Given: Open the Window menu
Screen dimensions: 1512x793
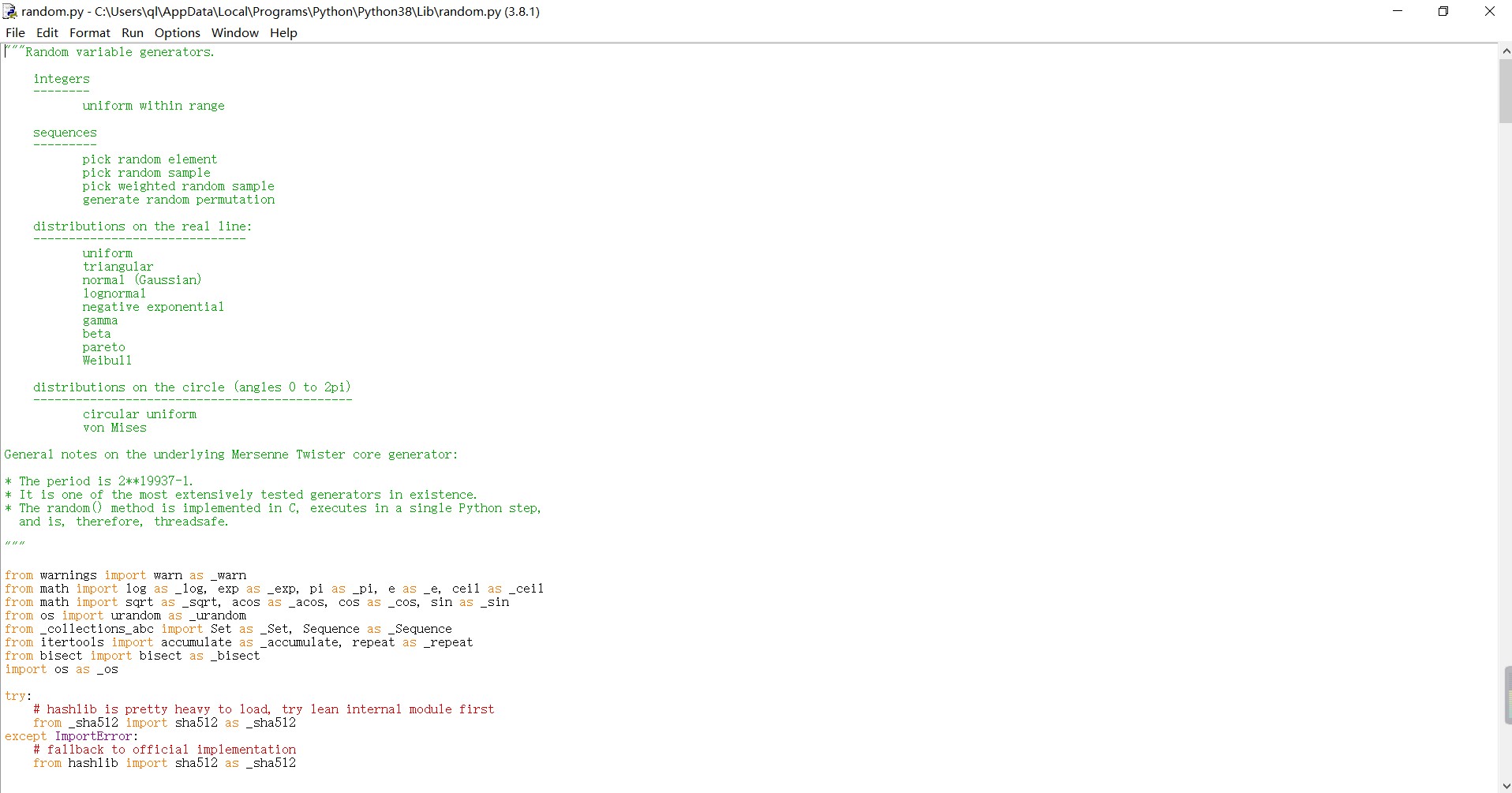Looking at the screenshot, I should (235, 32).
